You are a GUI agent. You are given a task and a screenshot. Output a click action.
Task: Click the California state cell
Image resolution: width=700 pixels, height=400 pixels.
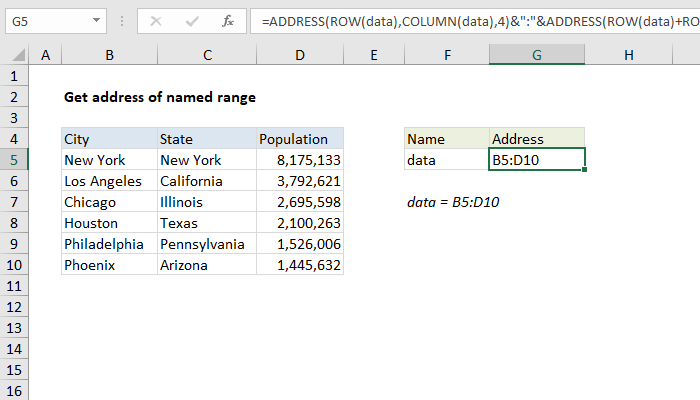coord(205,181)
